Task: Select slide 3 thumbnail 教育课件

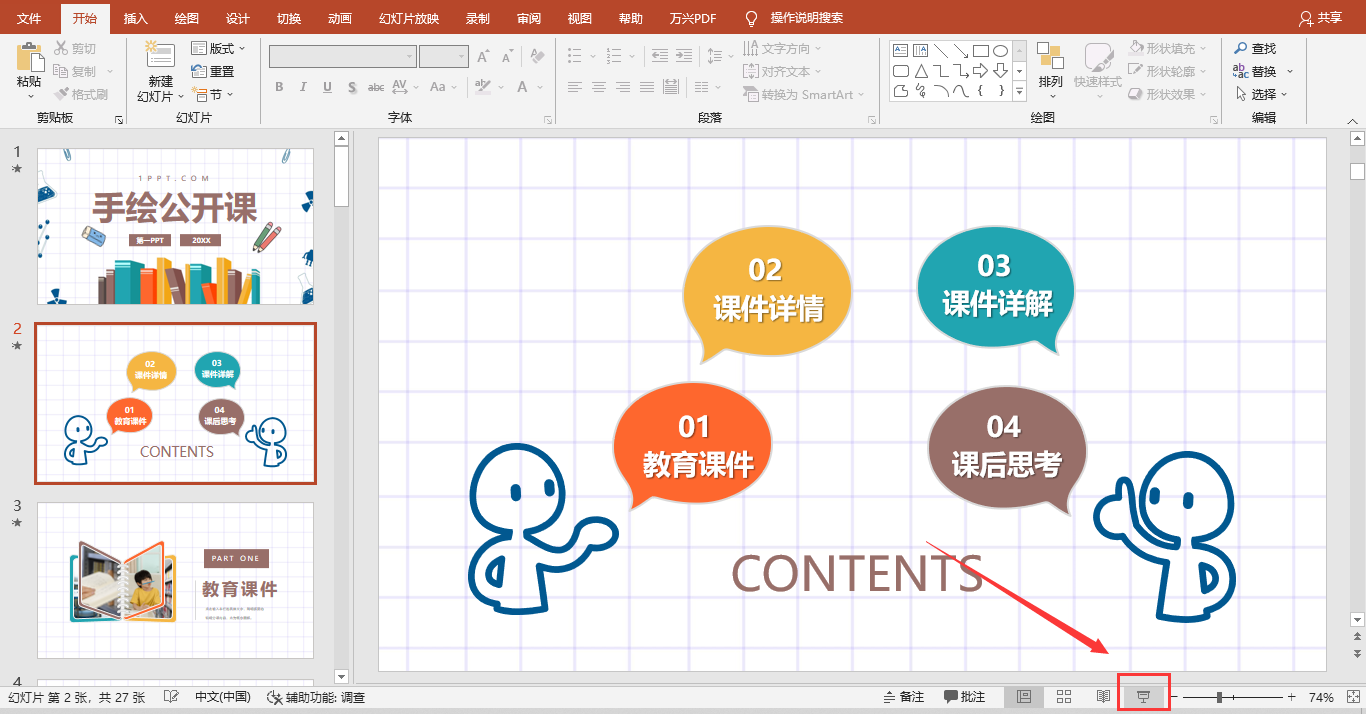Action: (x=176, y=580)
